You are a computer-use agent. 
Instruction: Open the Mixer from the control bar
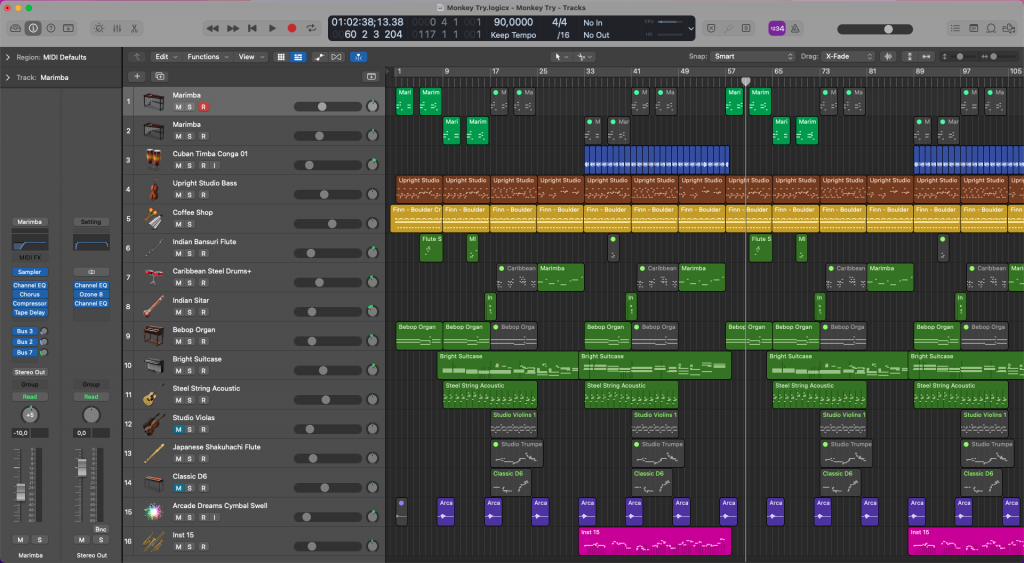[x=117, y=28]
